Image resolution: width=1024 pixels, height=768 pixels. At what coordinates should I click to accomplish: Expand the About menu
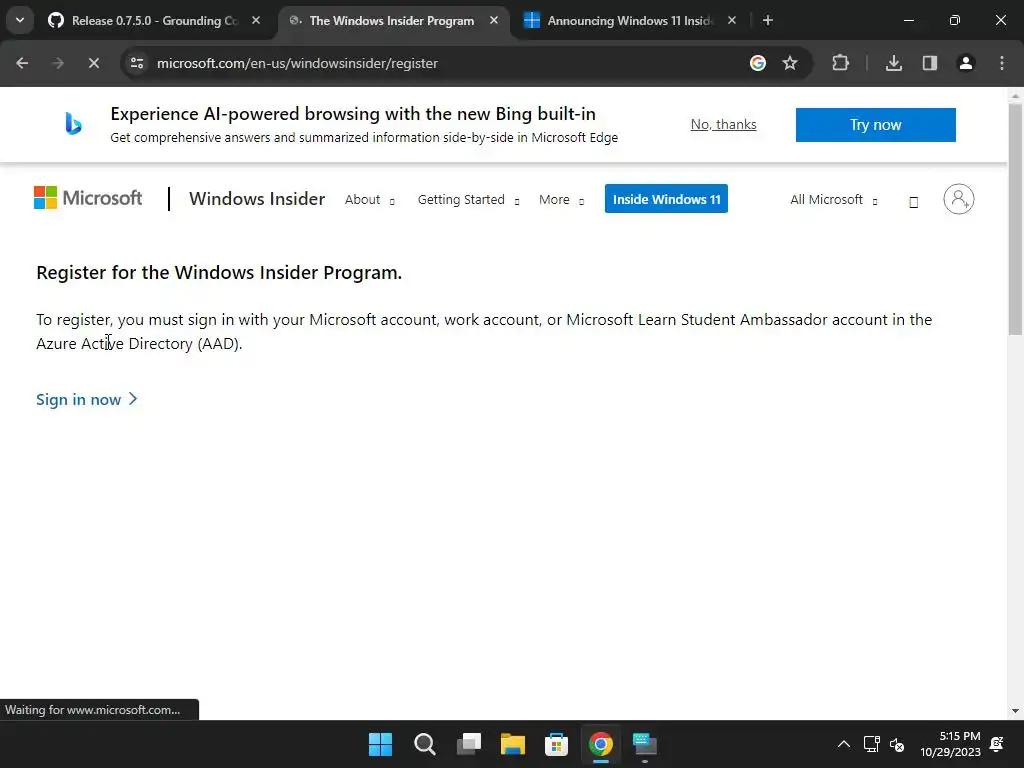(370, 200)
